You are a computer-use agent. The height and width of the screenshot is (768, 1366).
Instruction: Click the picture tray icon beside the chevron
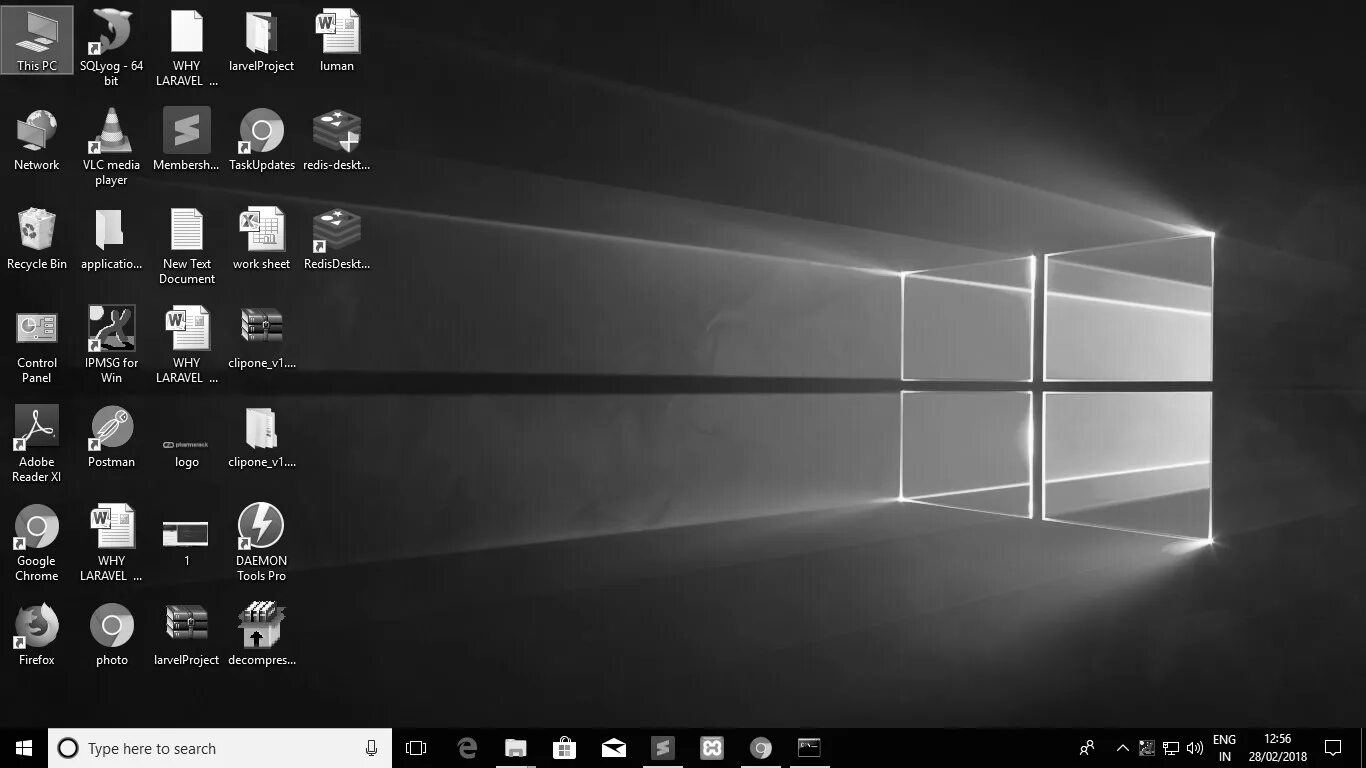(x=1146, y=748)
